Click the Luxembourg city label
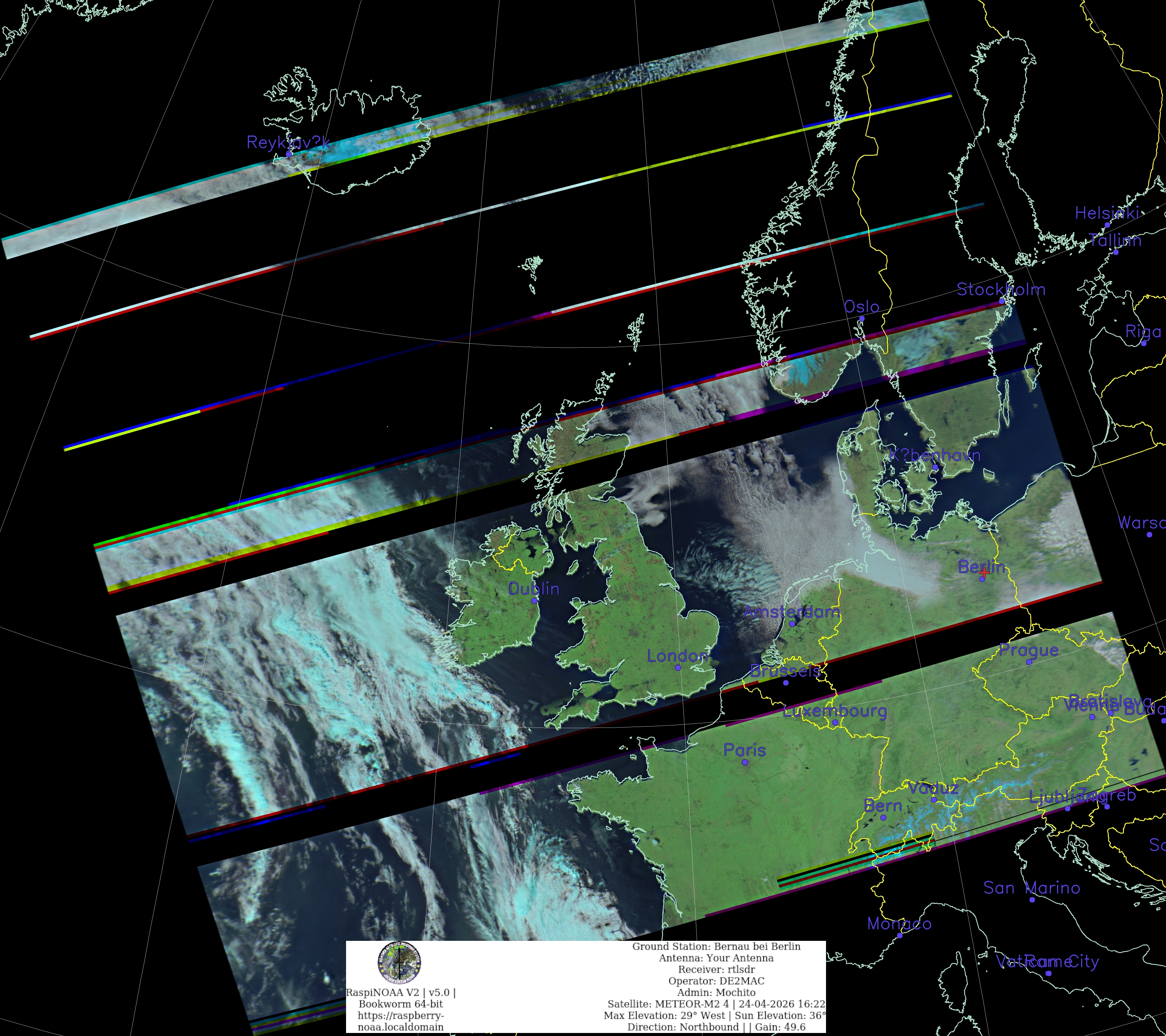1166x1036 pixels. 835,711
